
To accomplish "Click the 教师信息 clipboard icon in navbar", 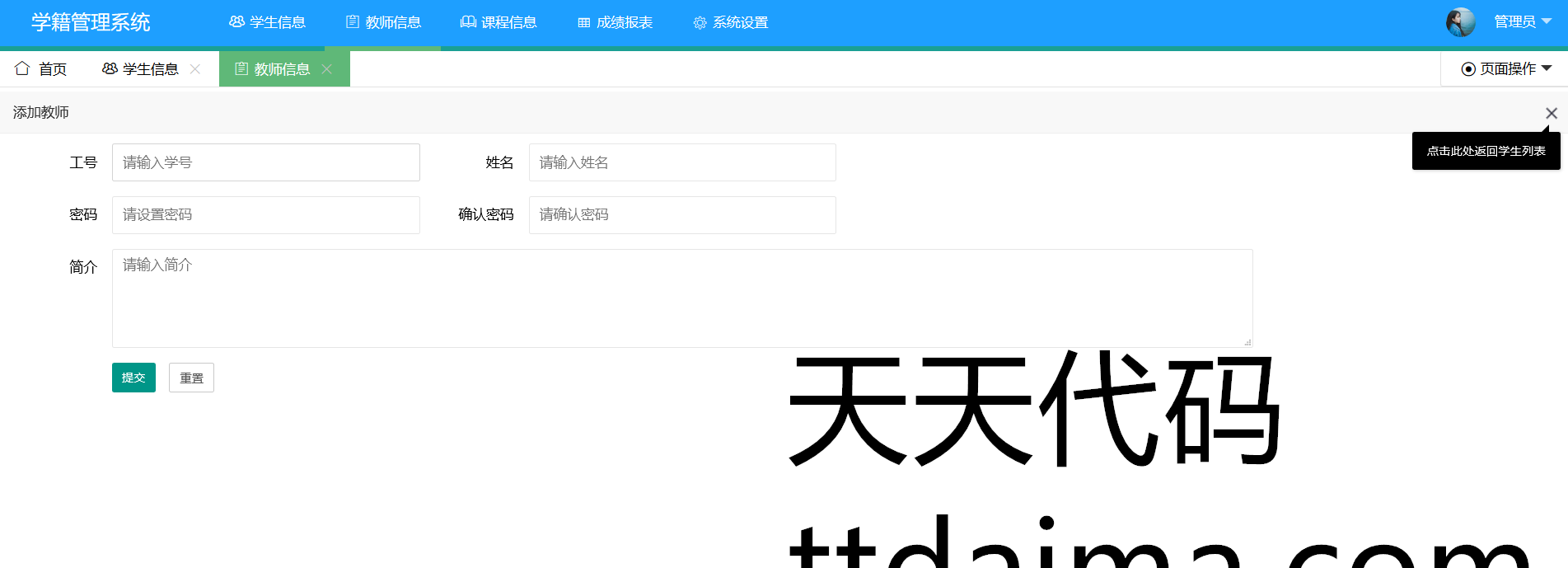I will pyautogui.click(x=353, y=22).
